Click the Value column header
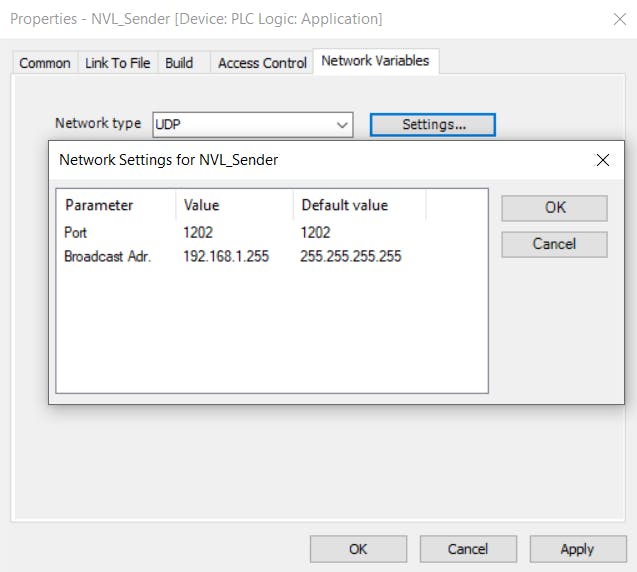The width and height of the screenshot is (637, 572). (201, 205)
